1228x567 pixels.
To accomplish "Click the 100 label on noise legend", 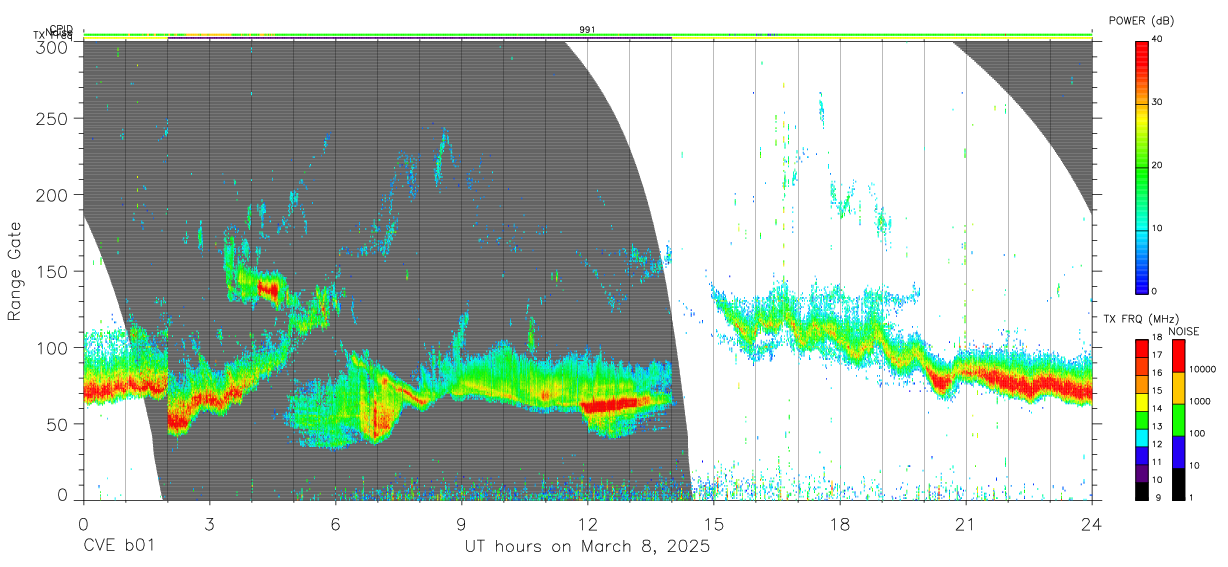I will [1196, 433].
